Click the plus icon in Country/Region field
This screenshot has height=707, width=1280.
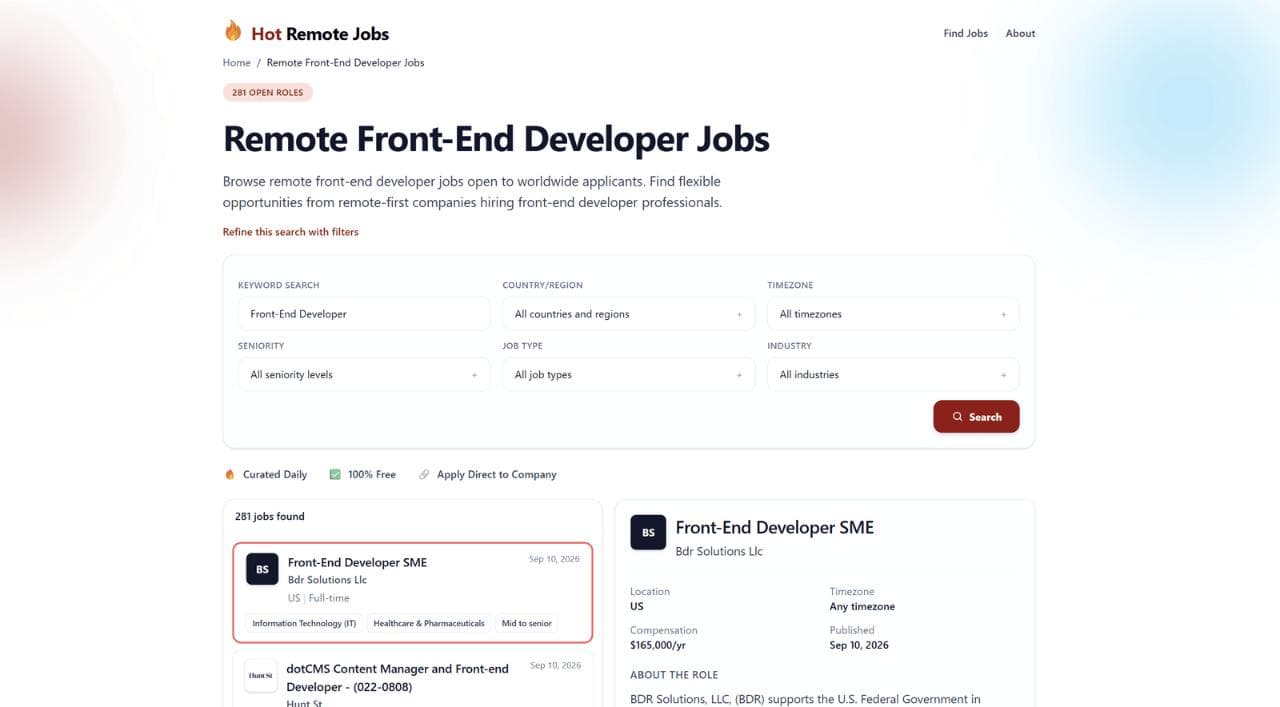point(739,314)
